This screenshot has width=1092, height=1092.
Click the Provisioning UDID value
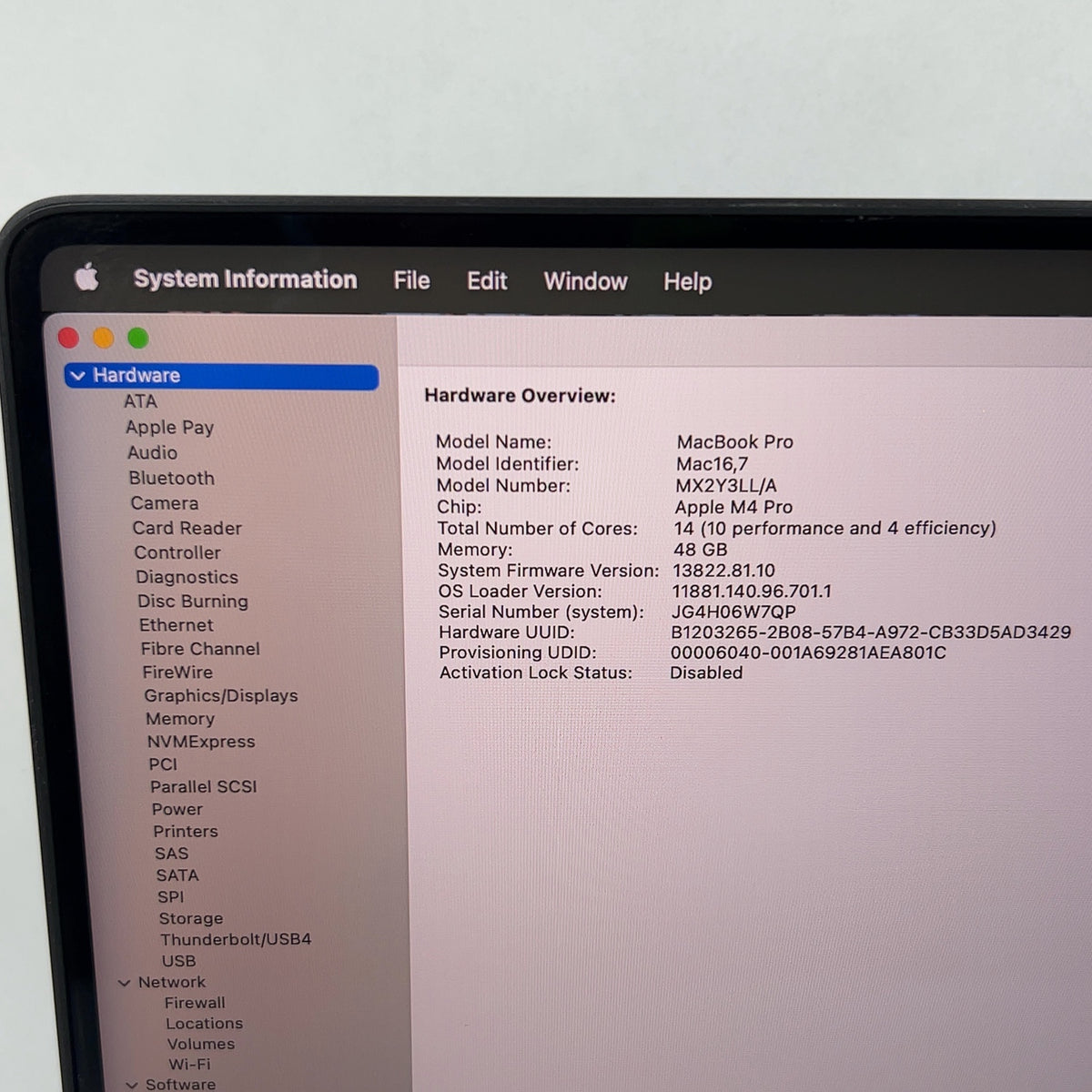pyautogui.click(x=808, y=652)
